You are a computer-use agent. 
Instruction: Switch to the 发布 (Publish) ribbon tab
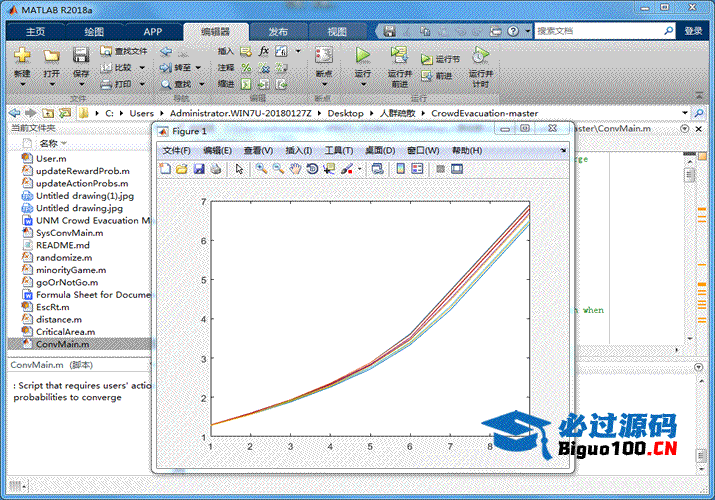[277, 31]
